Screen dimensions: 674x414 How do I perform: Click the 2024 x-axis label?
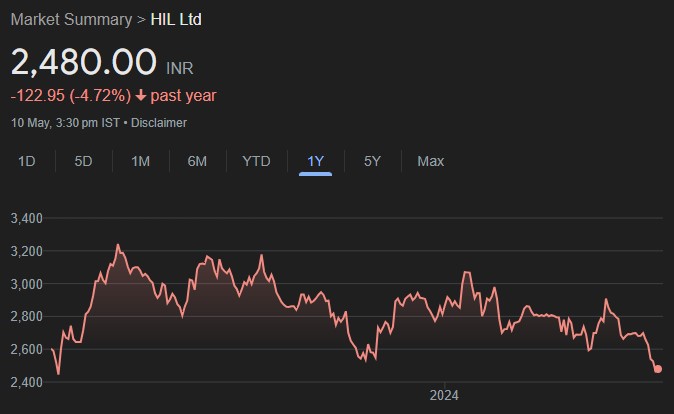444,395
